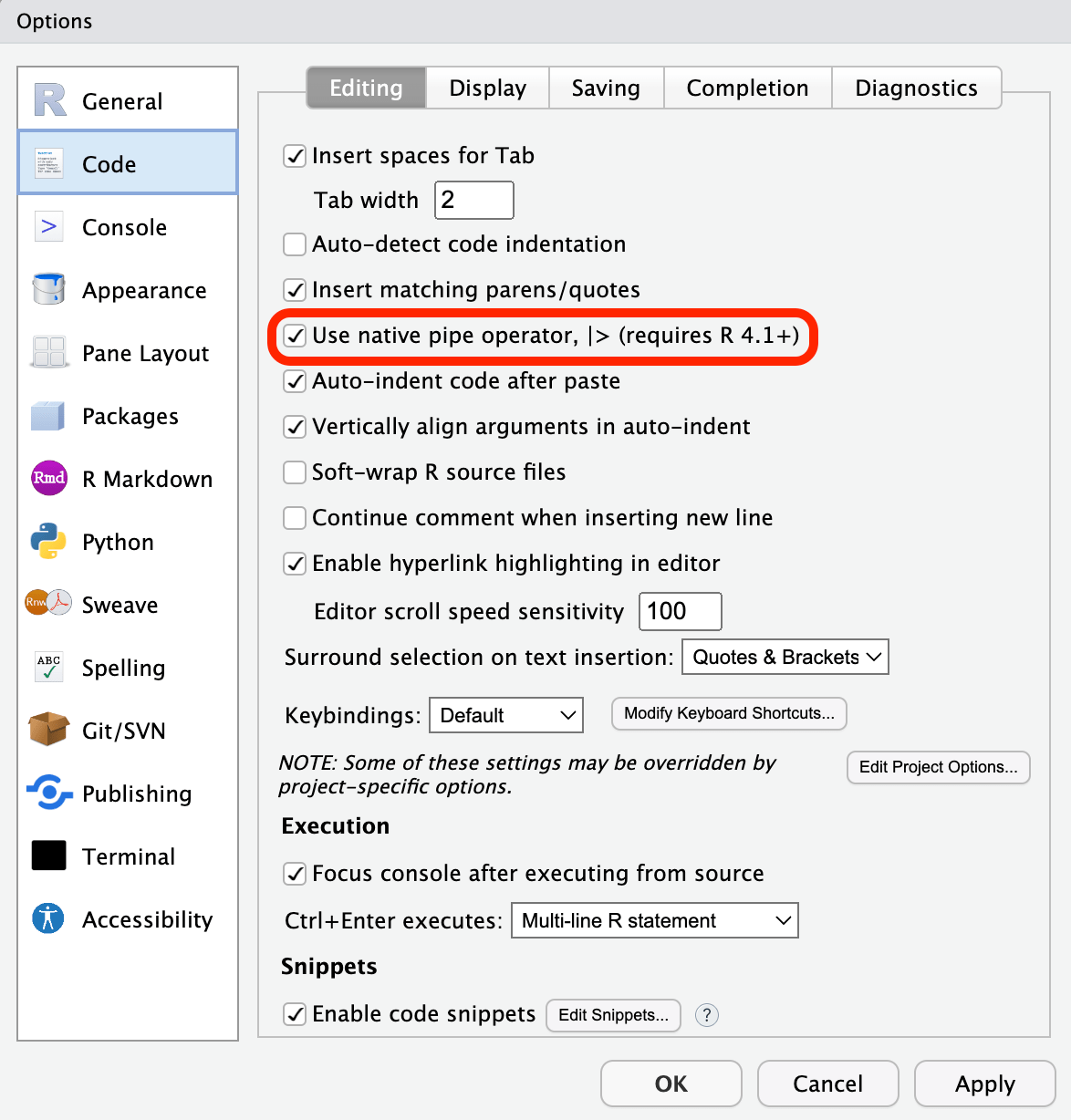Image resolution: width=1071 pixels, height=1120 pixels.
Task: Click the Publishing sidebar icon
Action: [x=47, y=793]
